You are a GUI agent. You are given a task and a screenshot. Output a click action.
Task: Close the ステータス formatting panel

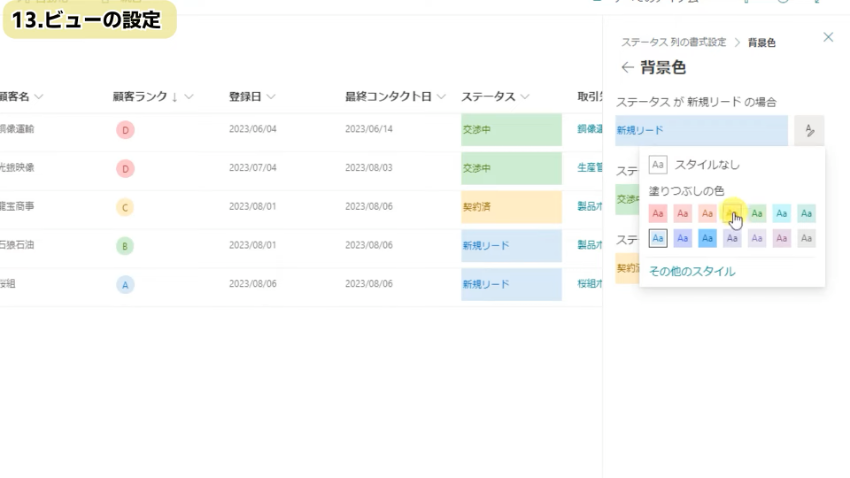[x=827, y=37]
